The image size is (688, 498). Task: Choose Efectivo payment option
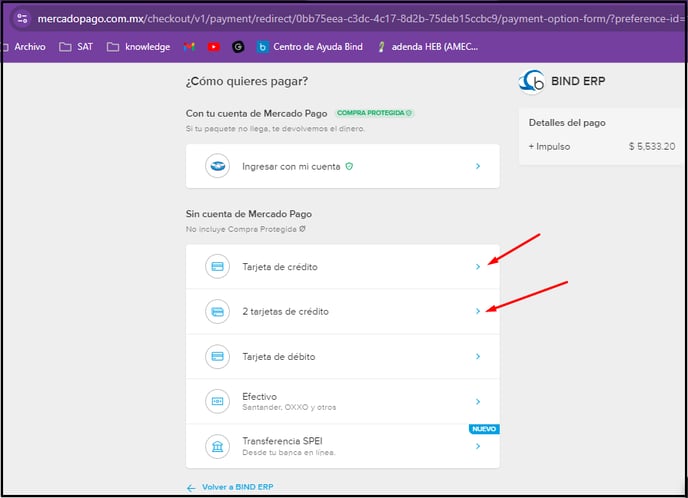(x=343, y=401)
